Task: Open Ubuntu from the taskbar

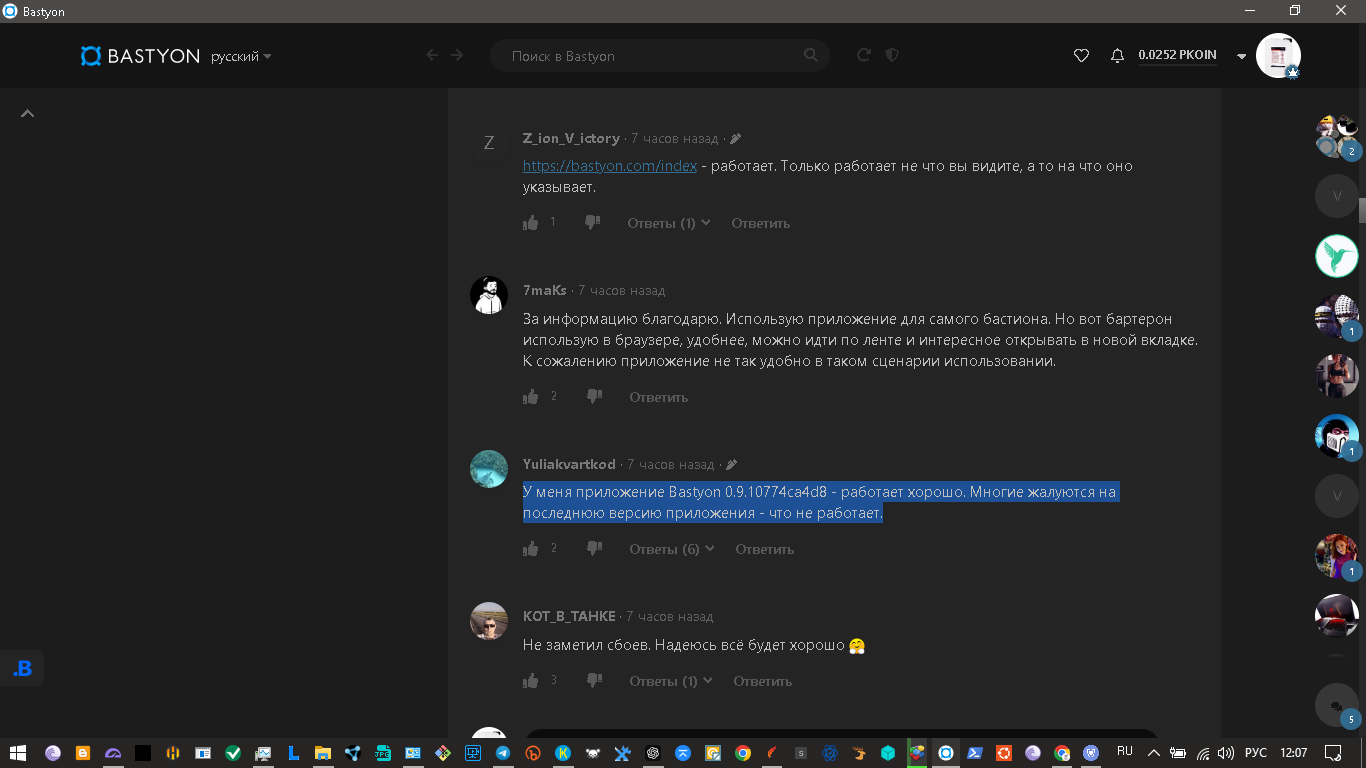Action: click(1004, 753)
